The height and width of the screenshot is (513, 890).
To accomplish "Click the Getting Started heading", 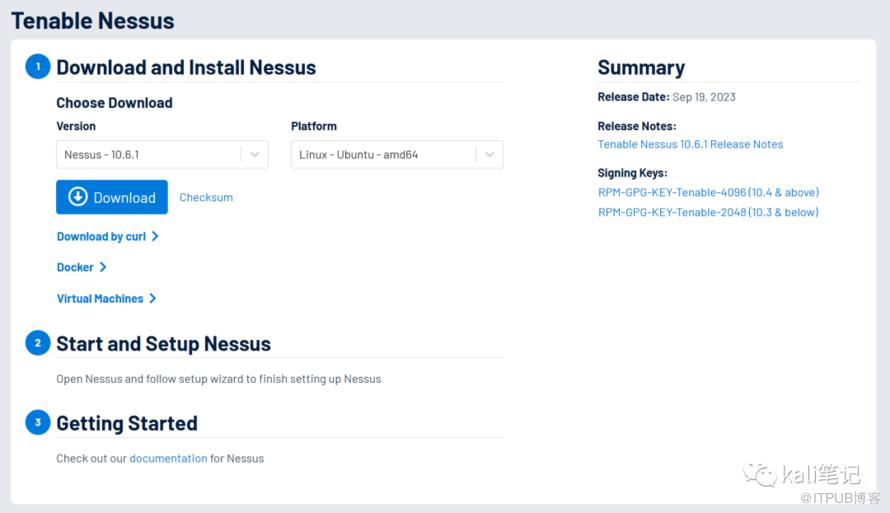I will 127,423.
